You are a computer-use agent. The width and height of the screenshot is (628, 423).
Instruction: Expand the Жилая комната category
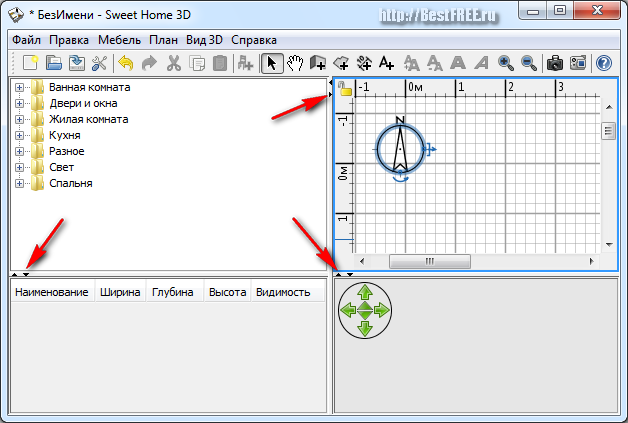point(19,119)
